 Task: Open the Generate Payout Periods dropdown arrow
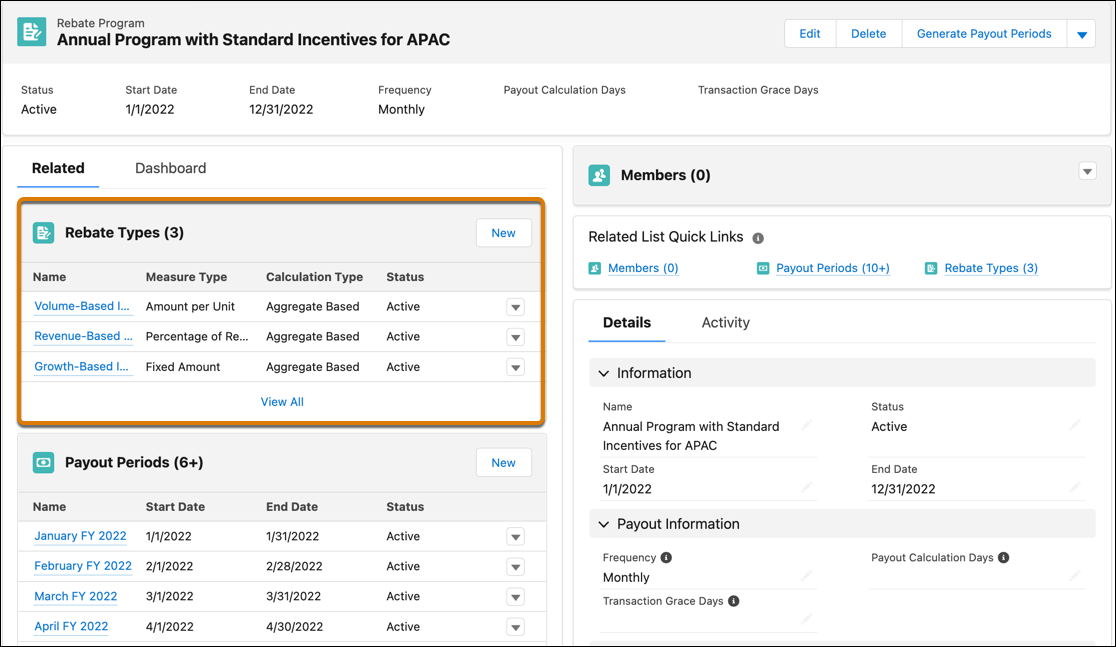pos(1080,33)
